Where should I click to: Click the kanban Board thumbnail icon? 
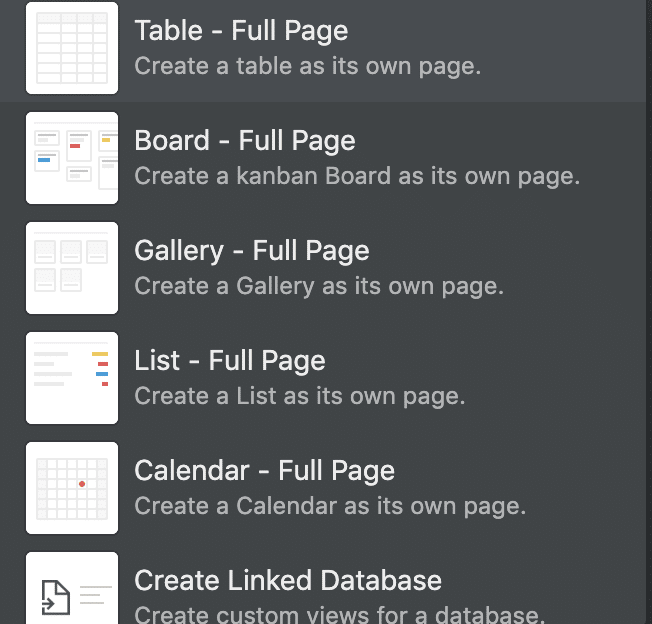[72, 158]
